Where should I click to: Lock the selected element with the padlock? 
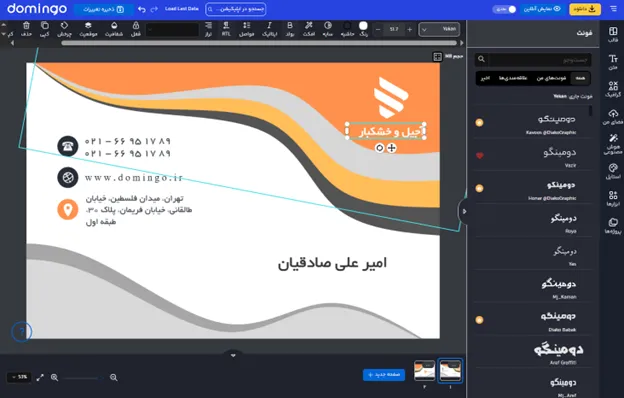(x=136, y=29)
